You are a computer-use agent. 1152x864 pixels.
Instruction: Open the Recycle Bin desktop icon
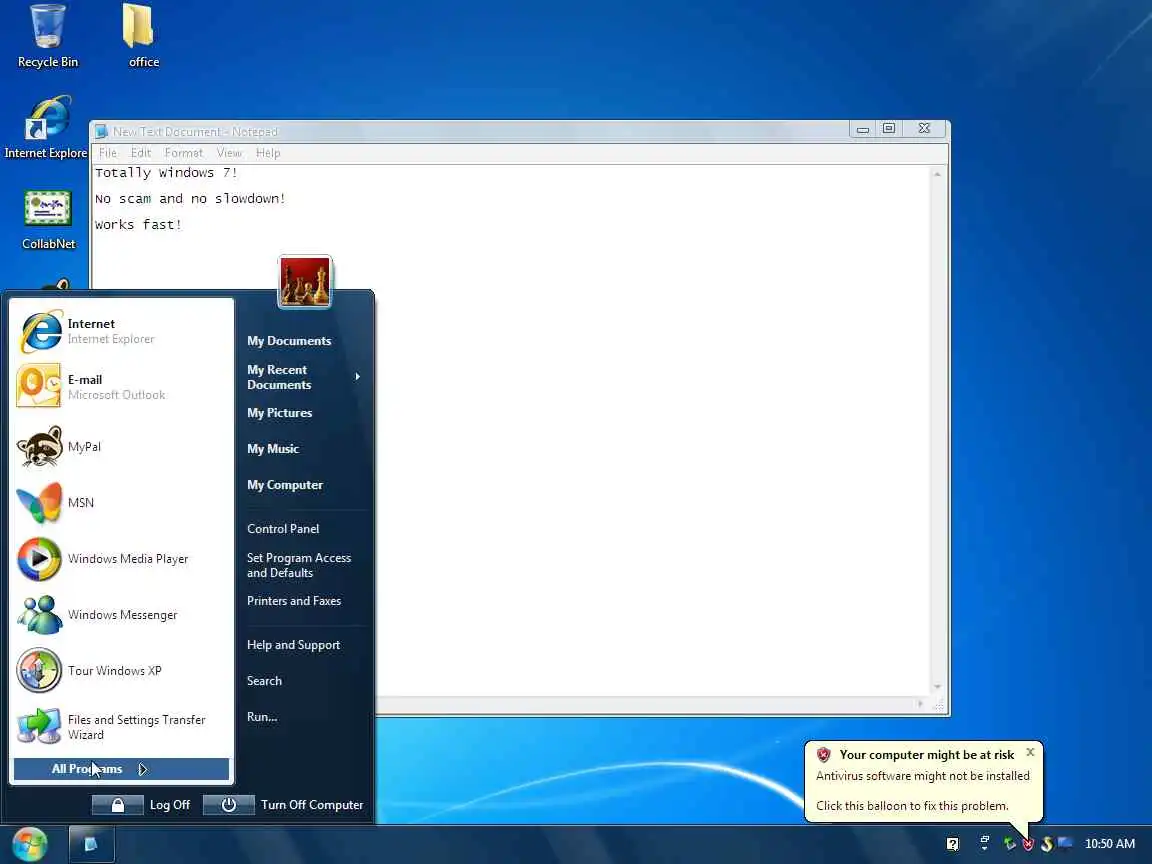tap(48, 37)
